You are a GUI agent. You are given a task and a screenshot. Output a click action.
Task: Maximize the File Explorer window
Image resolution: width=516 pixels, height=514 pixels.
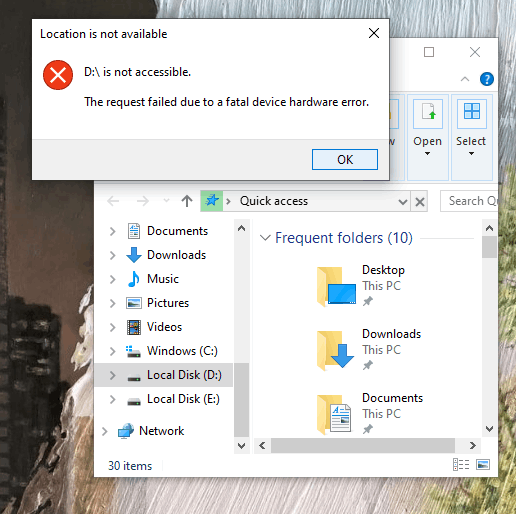pos(429,52)
